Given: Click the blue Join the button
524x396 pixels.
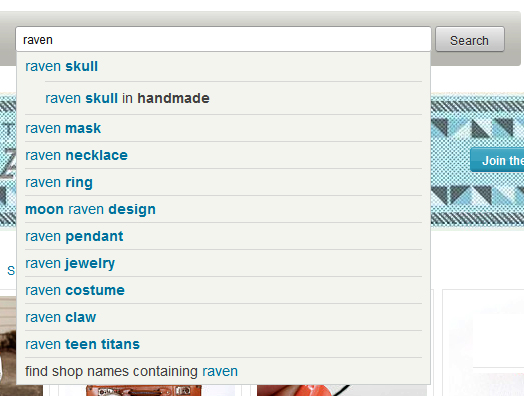Looking at the screenshot, I should 497,161.
